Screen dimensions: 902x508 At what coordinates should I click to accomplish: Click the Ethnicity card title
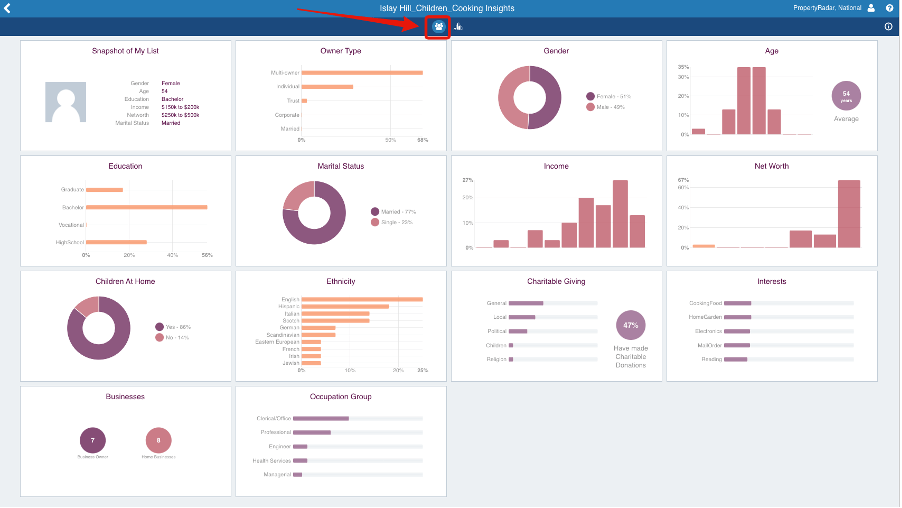(341, 281)
